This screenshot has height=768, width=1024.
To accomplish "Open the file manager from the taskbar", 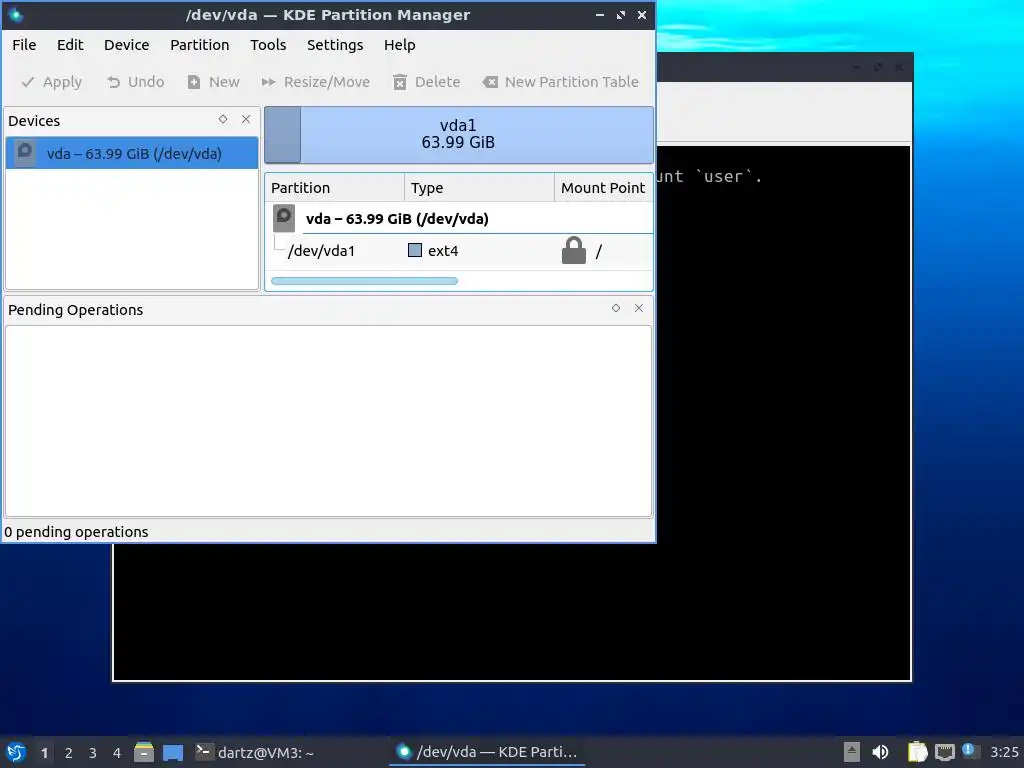I will 144,752.
